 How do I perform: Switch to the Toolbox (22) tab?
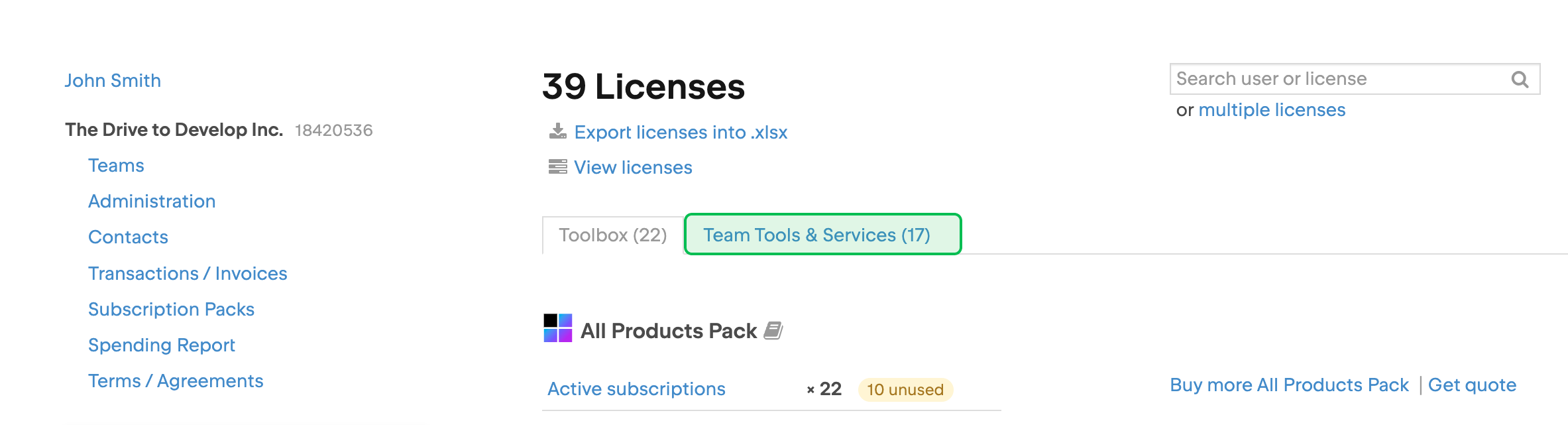click(612, 234)
